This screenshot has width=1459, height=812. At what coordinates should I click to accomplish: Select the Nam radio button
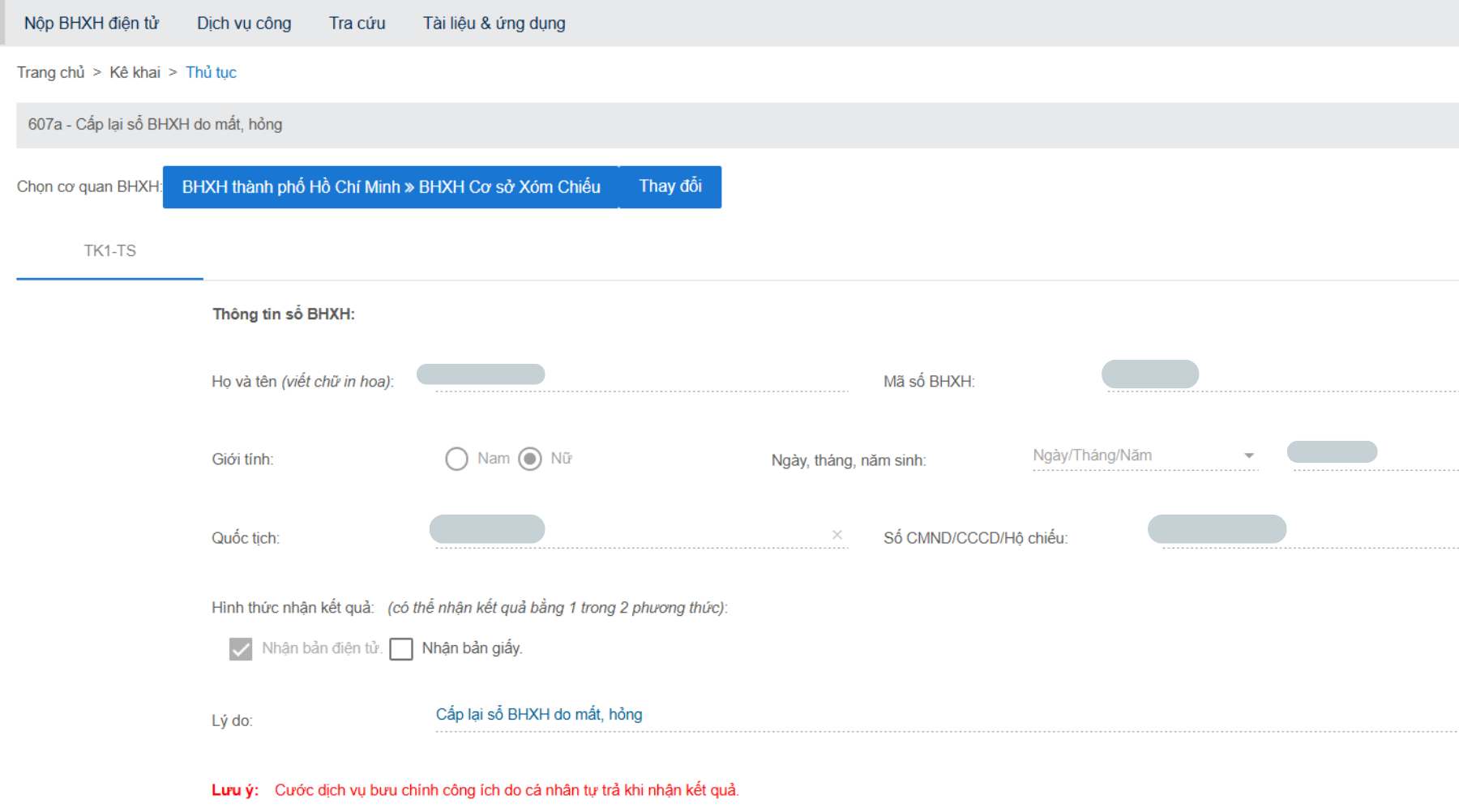coord(456,459)
